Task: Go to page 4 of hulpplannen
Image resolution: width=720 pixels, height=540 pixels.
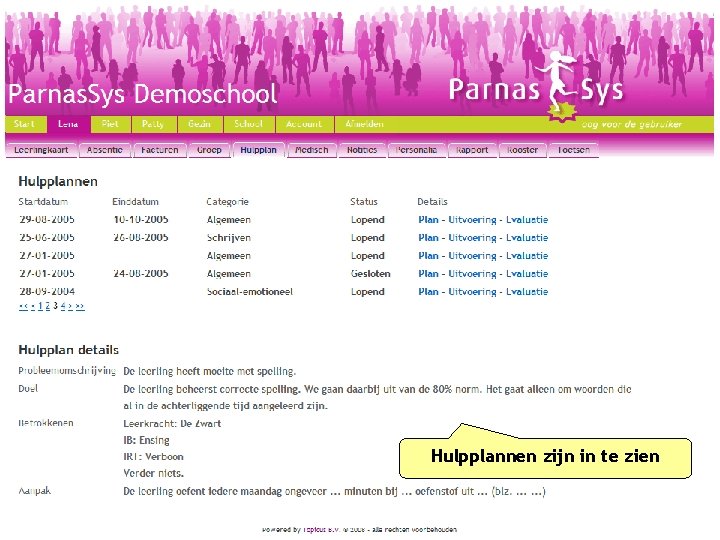Action: 63,306
